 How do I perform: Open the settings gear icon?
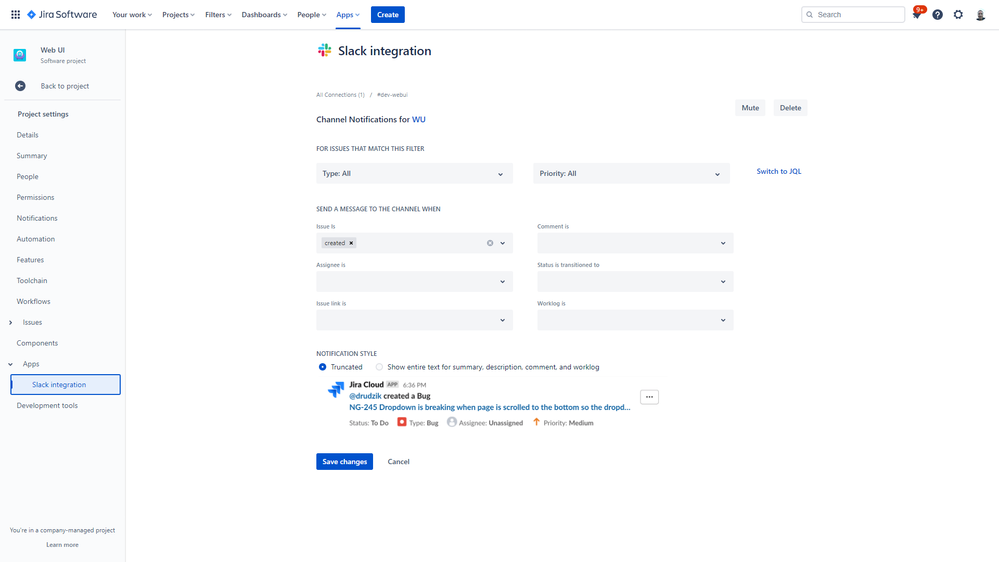pos(958,14)
